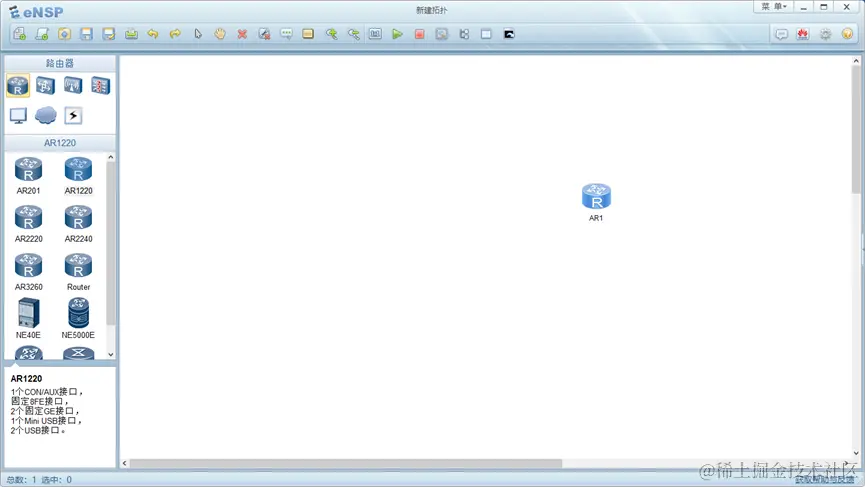Viewport: 865px width, 487px height.
Task: Click canvas scroll left arrow
Action: (x=125, y=463)
